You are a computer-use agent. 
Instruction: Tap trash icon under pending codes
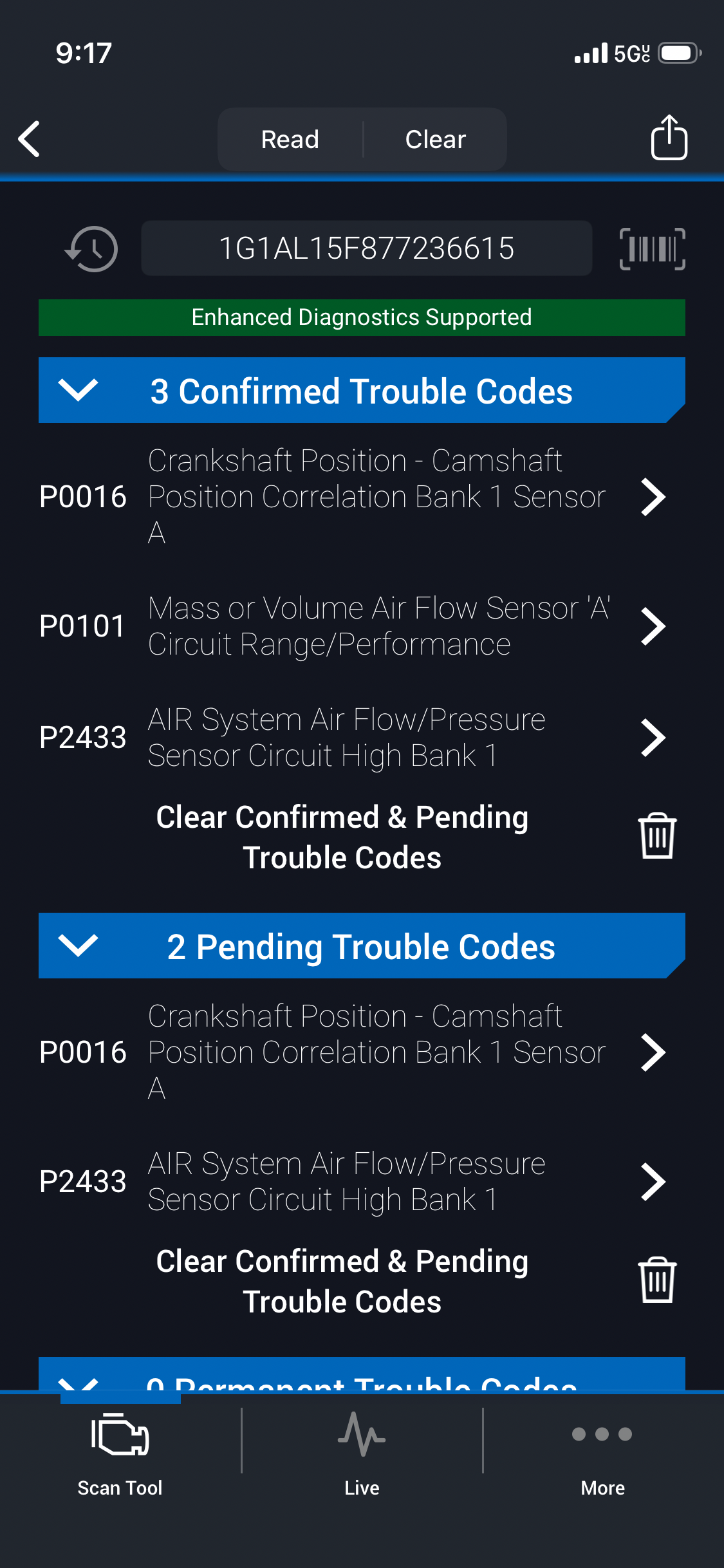tap(657, 1280)
